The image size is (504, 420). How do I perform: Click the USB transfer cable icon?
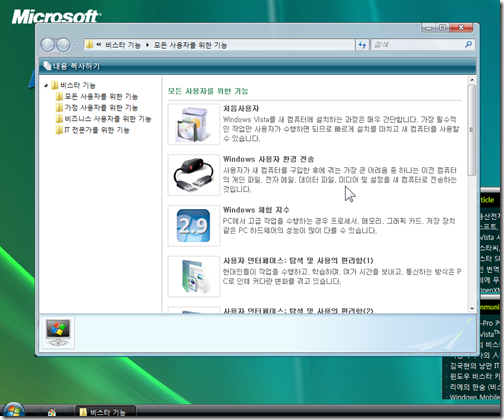194,175
